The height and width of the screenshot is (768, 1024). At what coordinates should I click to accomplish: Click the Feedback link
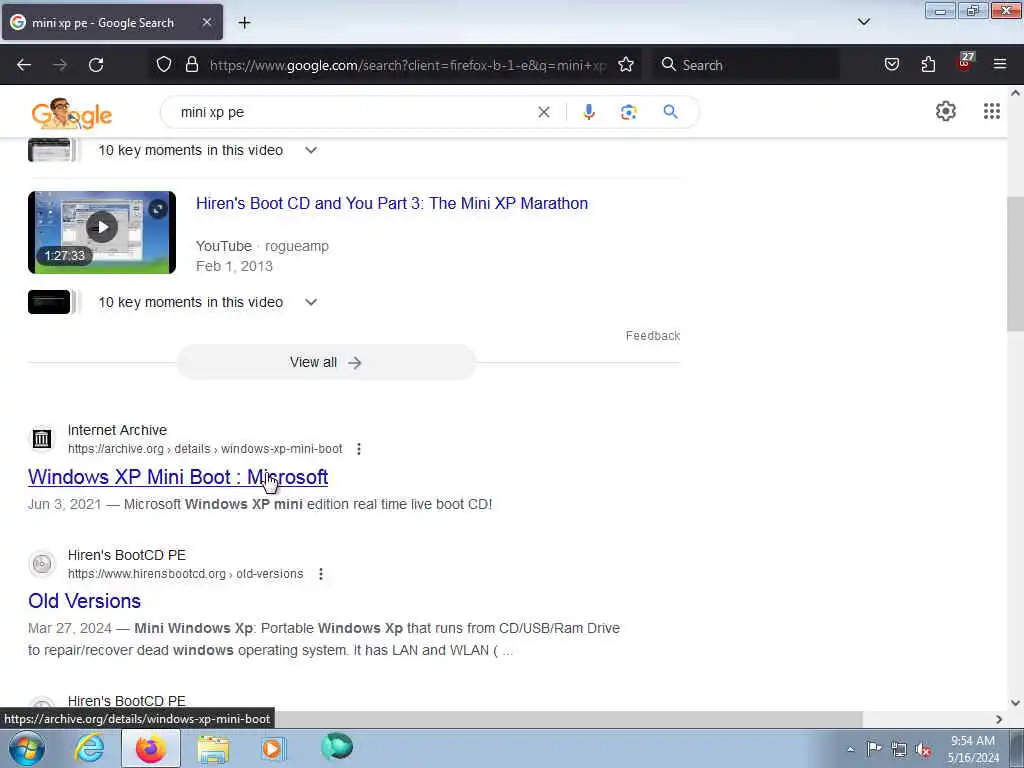point(652,336)
